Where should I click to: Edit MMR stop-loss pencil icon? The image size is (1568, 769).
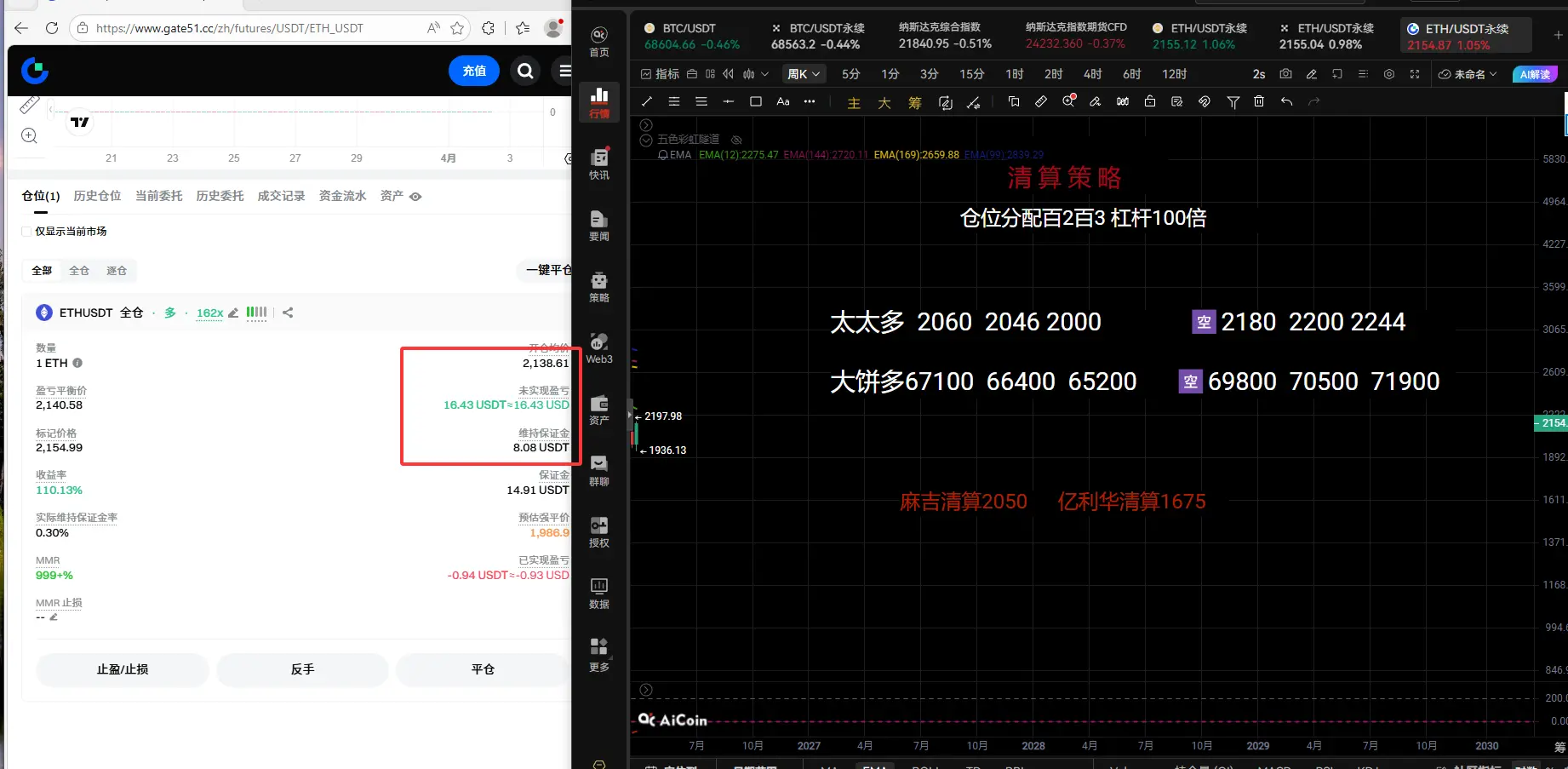pos(54,617)
